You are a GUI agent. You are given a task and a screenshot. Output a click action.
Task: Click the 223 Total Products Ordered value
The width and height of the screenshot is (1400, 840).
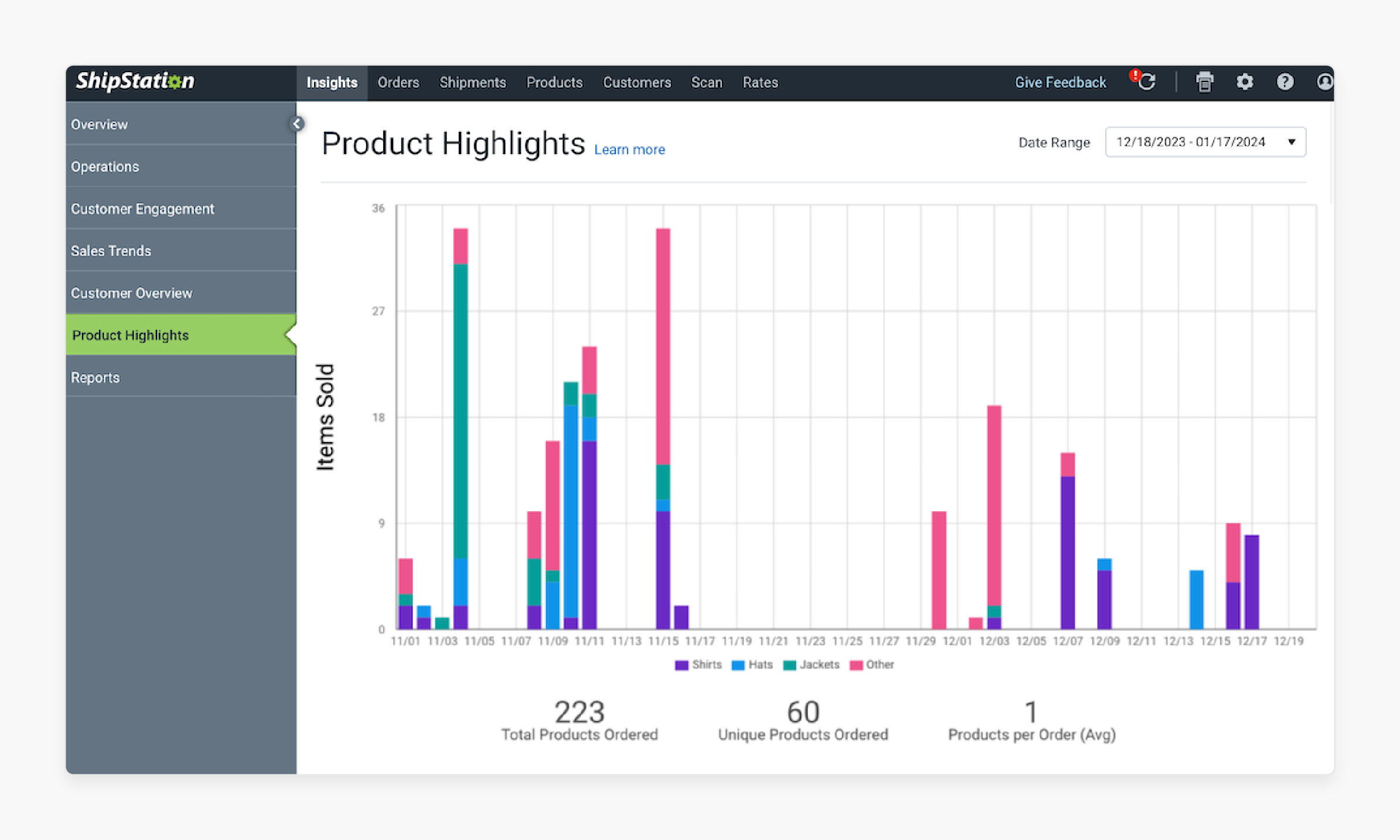tap(579, 712)
